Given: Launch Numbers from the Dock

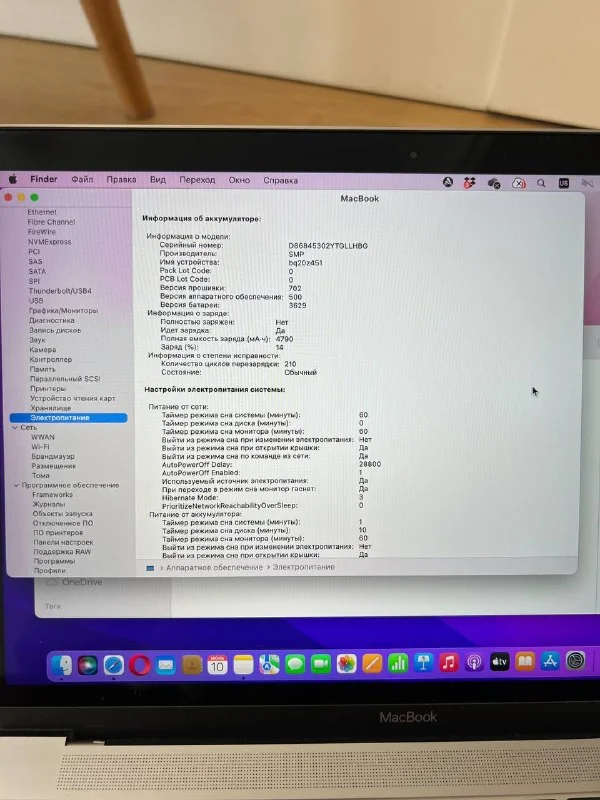Looking at the screenshot, I should click(x=397, y=663).
